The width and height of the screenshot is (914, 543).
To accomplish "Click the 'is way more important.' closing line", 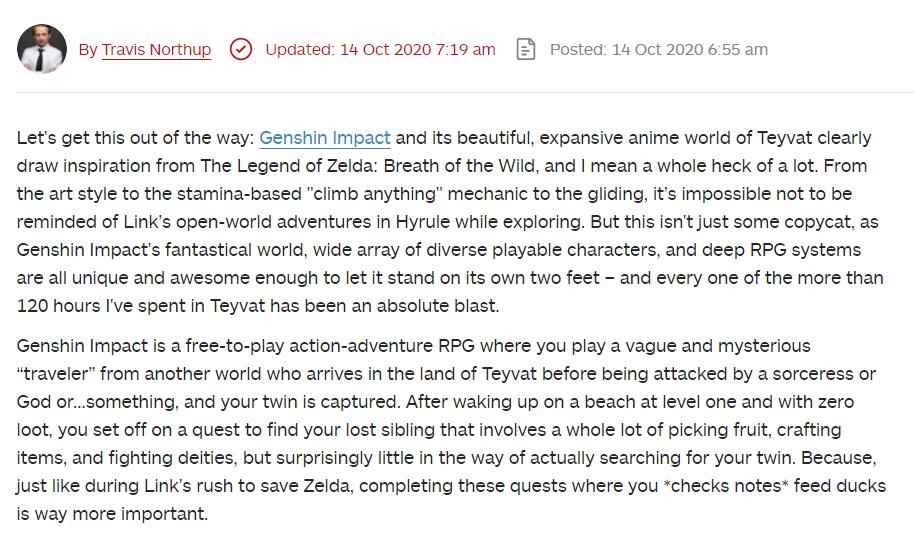I will pos(112,514).
